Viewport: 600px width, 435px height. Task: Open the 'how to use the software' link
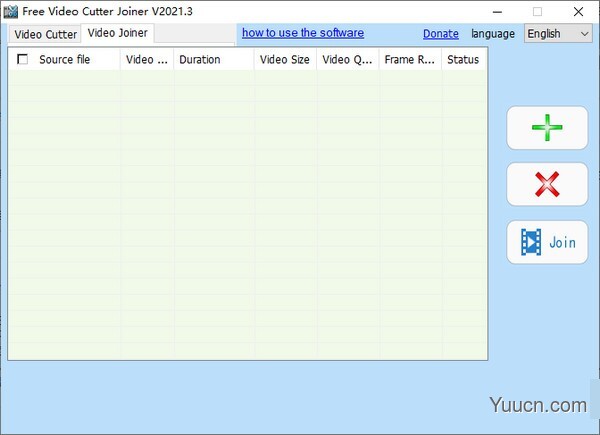303,33
